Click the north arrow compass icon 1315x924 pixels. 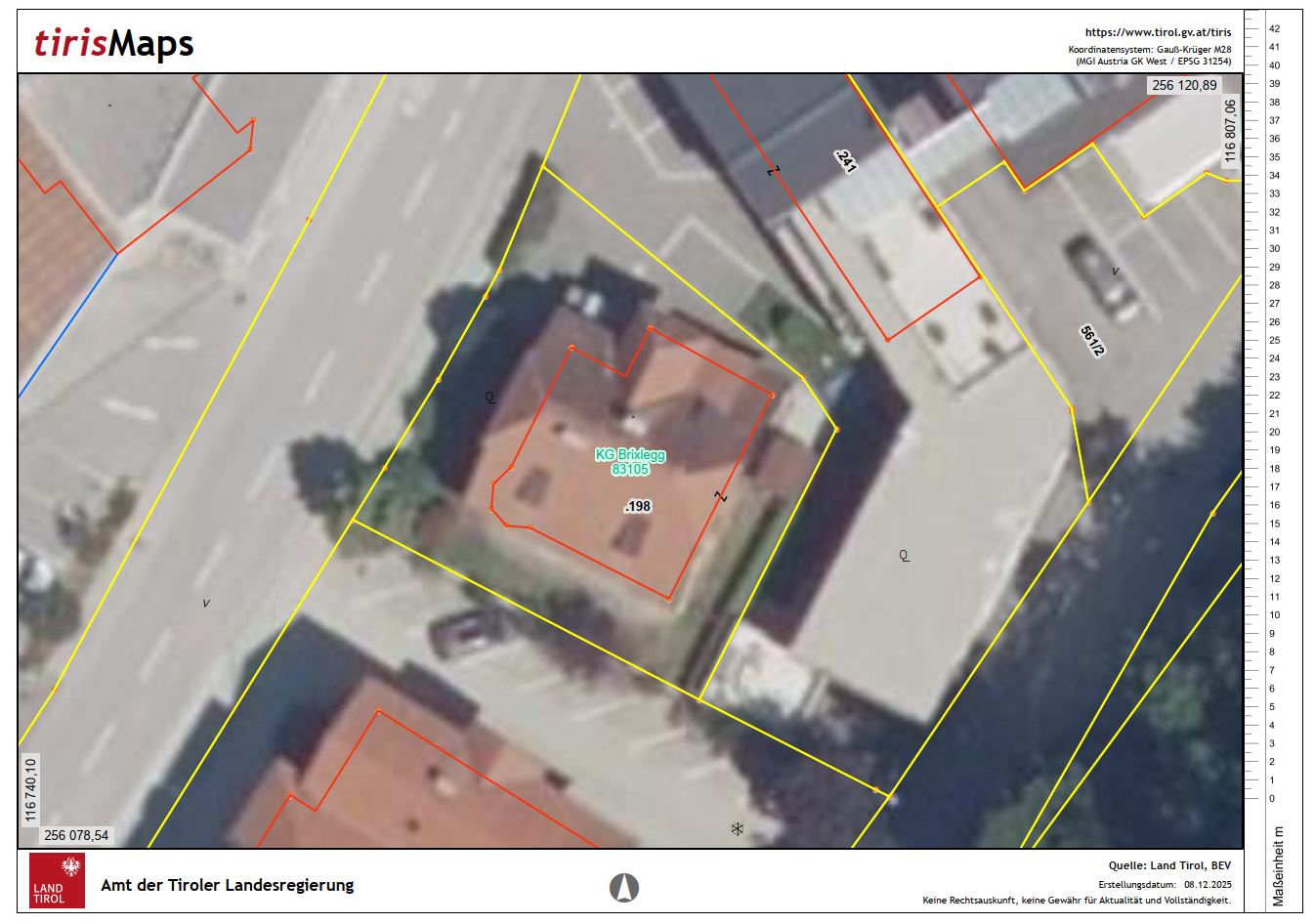pos(624,887)
